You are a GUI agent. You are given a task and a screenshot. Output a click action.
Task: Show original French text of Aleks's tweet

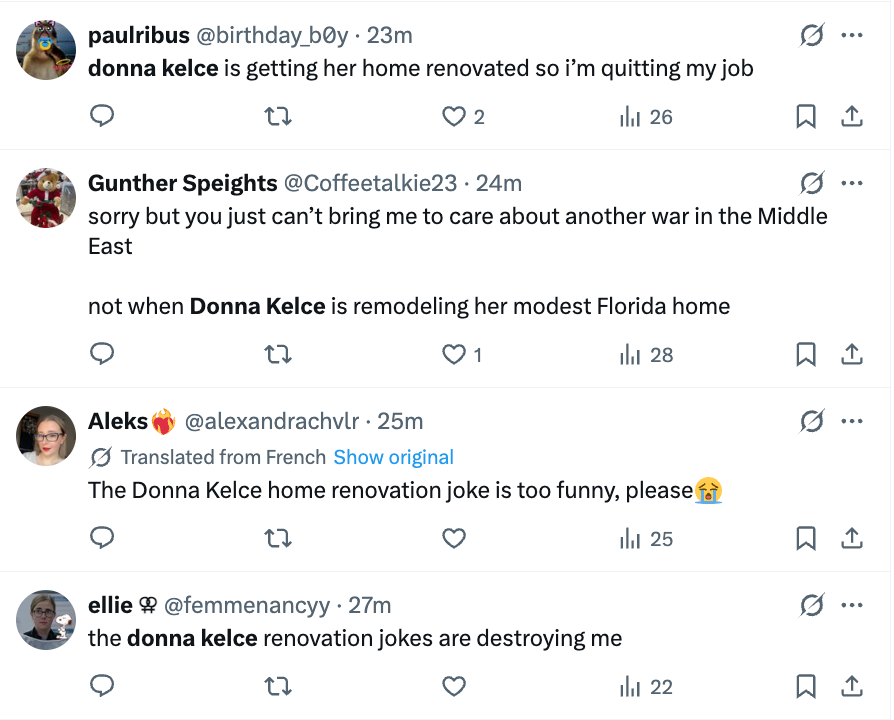393,457
